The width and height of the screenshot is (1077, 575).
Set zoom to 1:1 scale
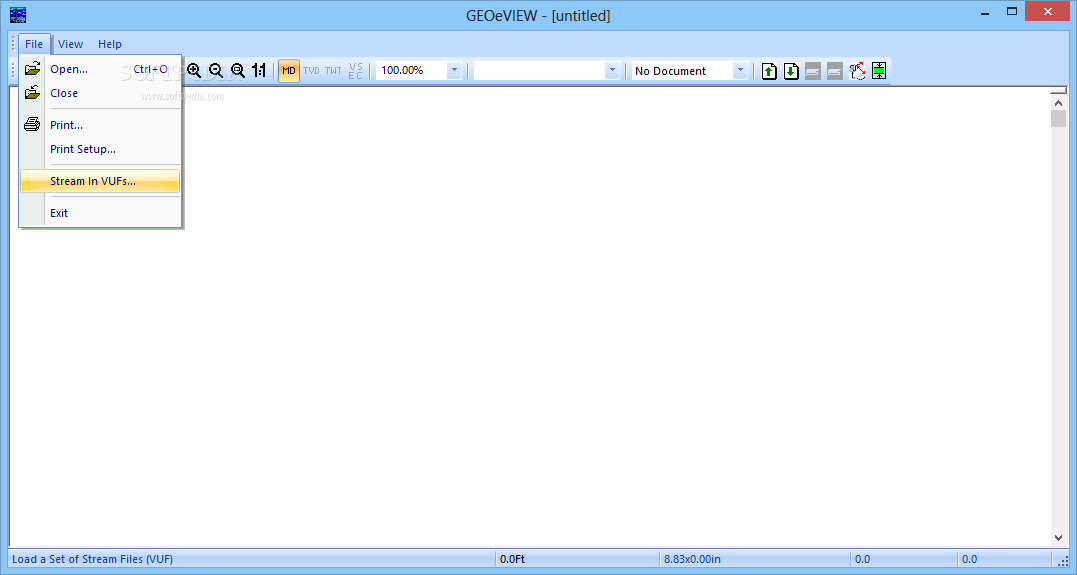point(259,70)
